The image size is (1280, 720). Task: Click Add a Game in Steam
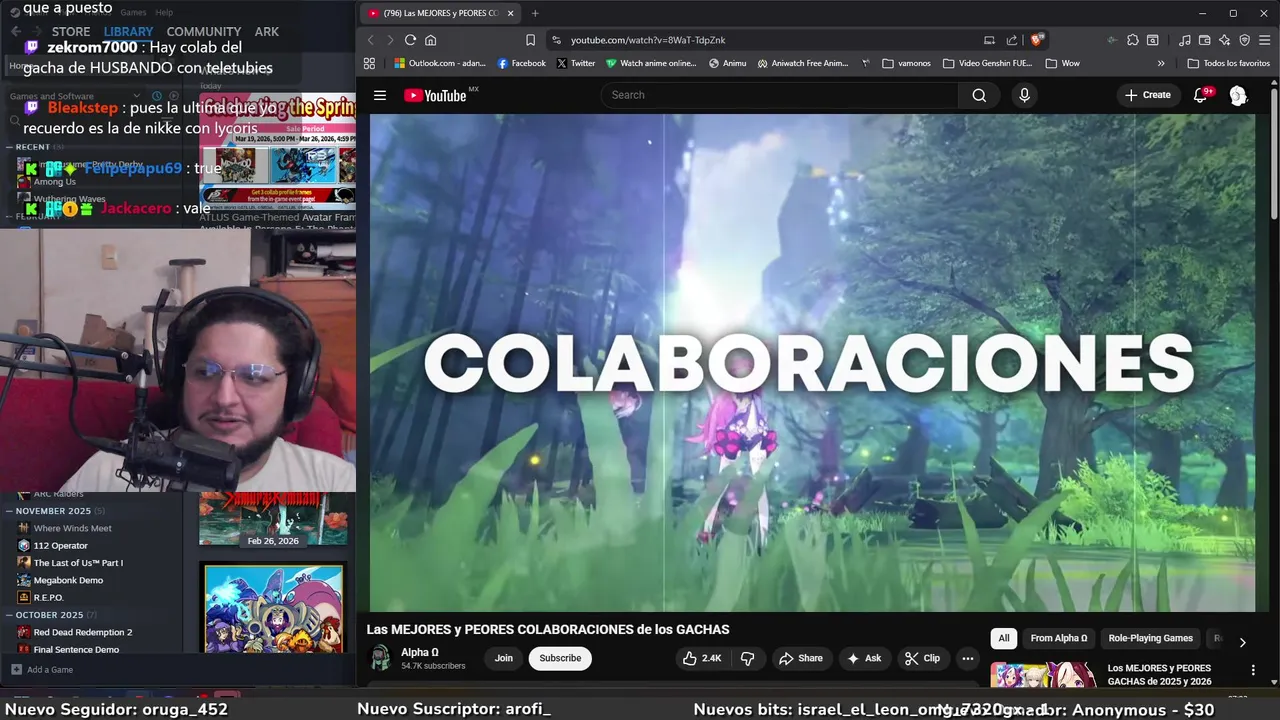tap(42, 670)
